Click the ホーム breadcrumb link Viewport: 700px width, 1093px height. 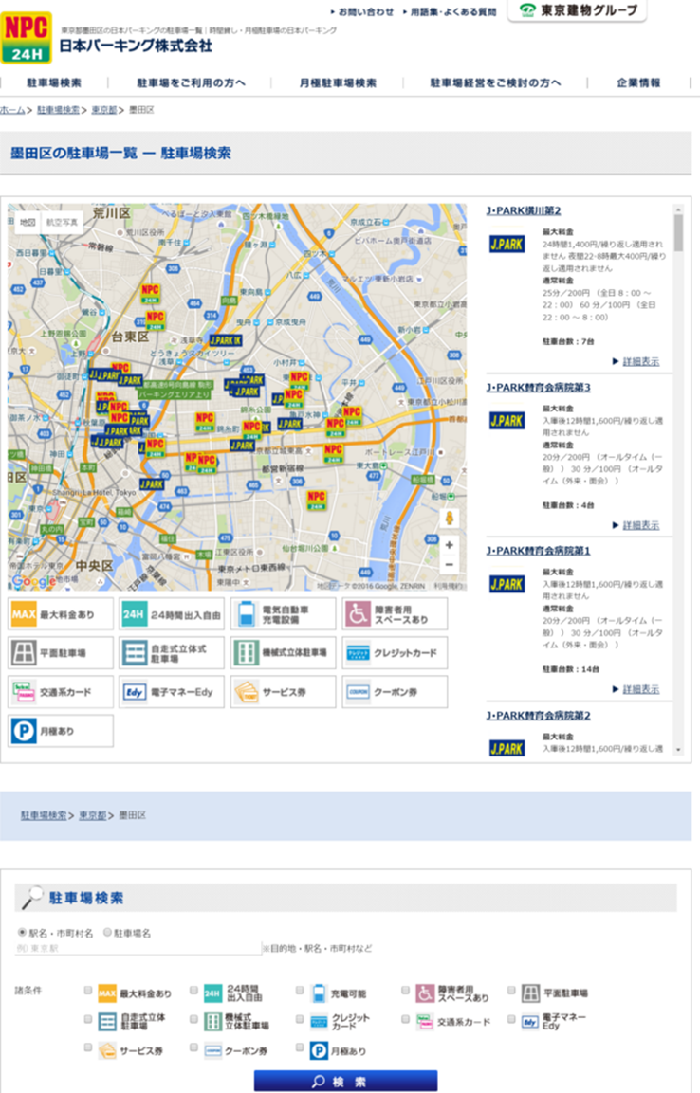click(x=13, y=110)
